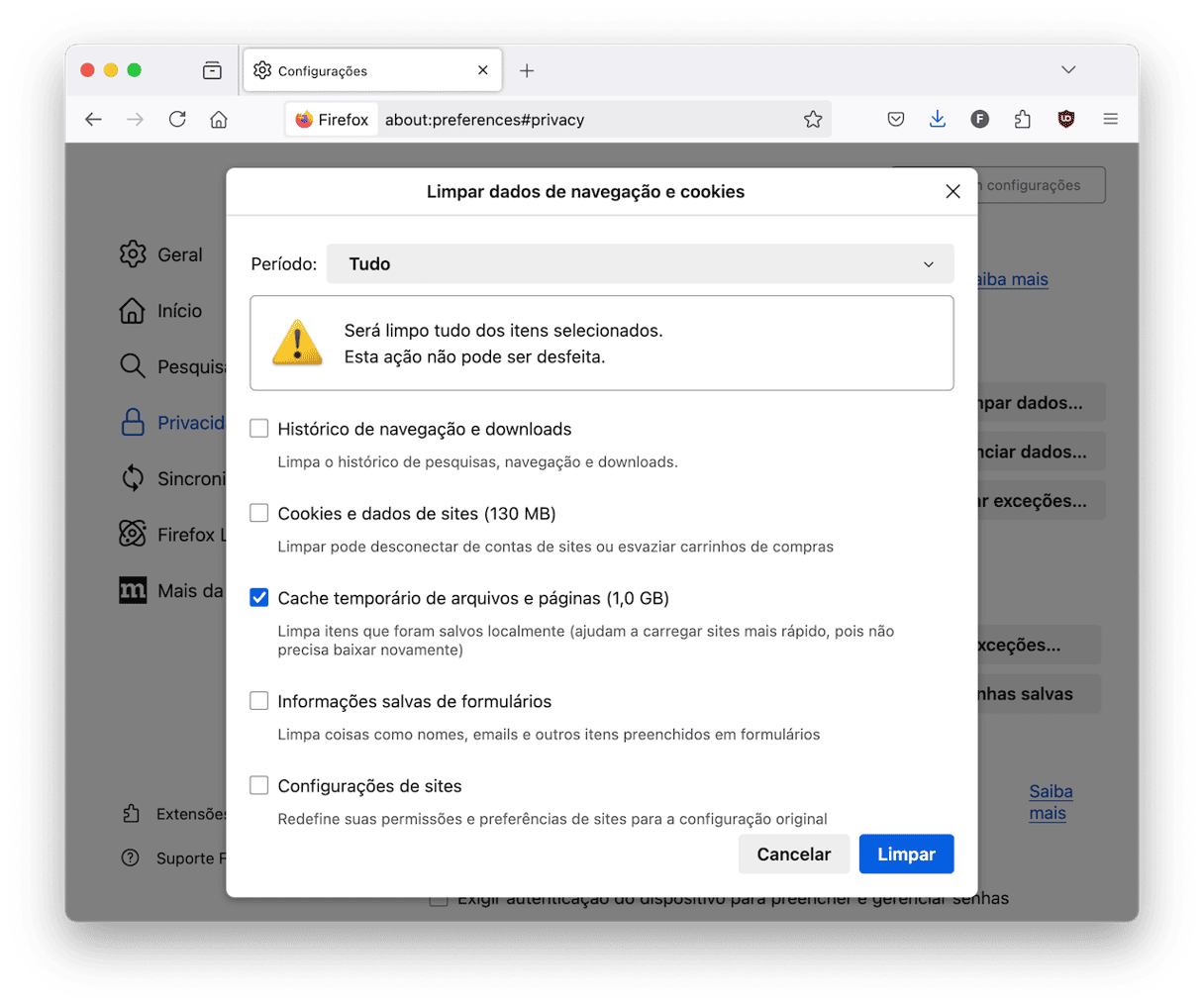Click the 'Período:' label
The image size is (1204, 1008).
coord(284,264)
